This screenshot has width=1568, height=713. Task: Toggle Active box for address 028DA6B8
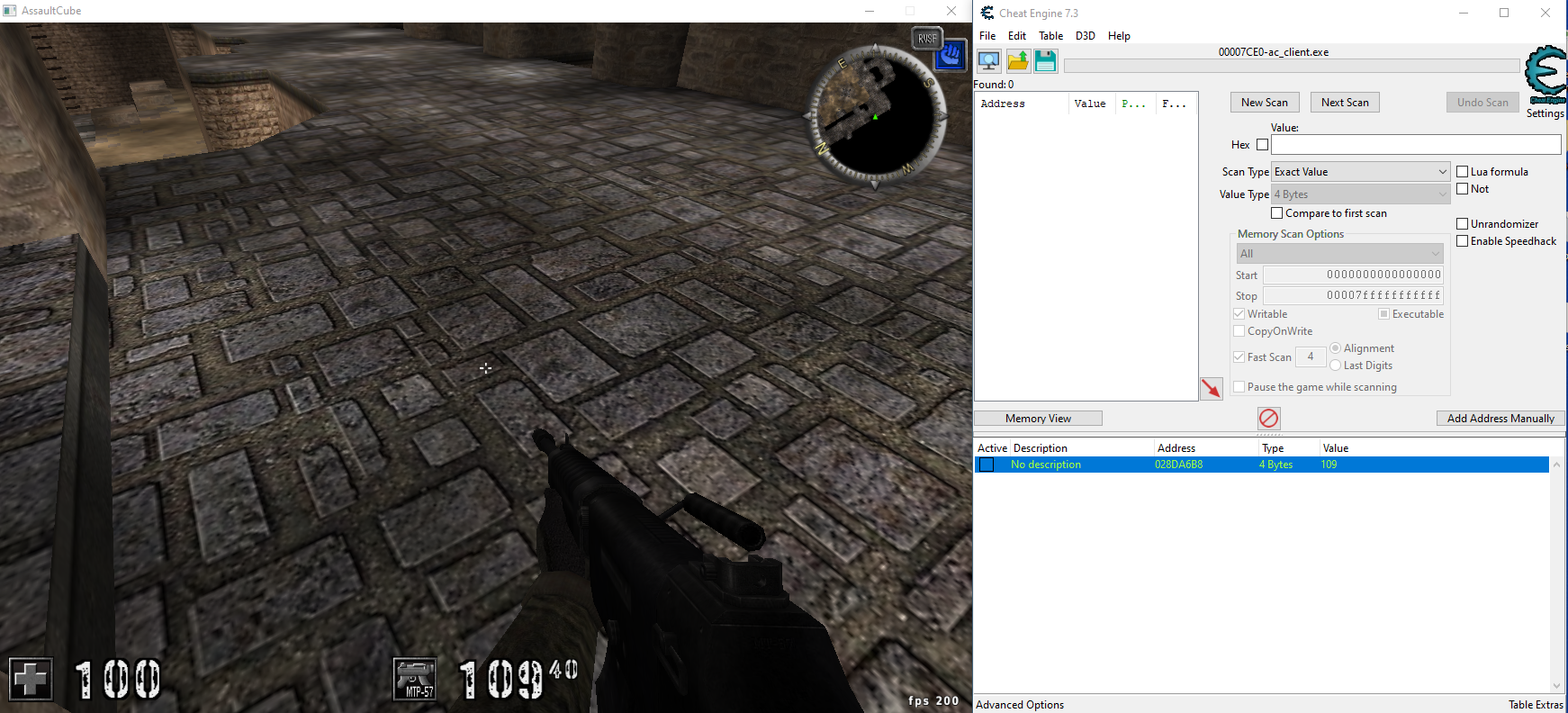point(987,465)
